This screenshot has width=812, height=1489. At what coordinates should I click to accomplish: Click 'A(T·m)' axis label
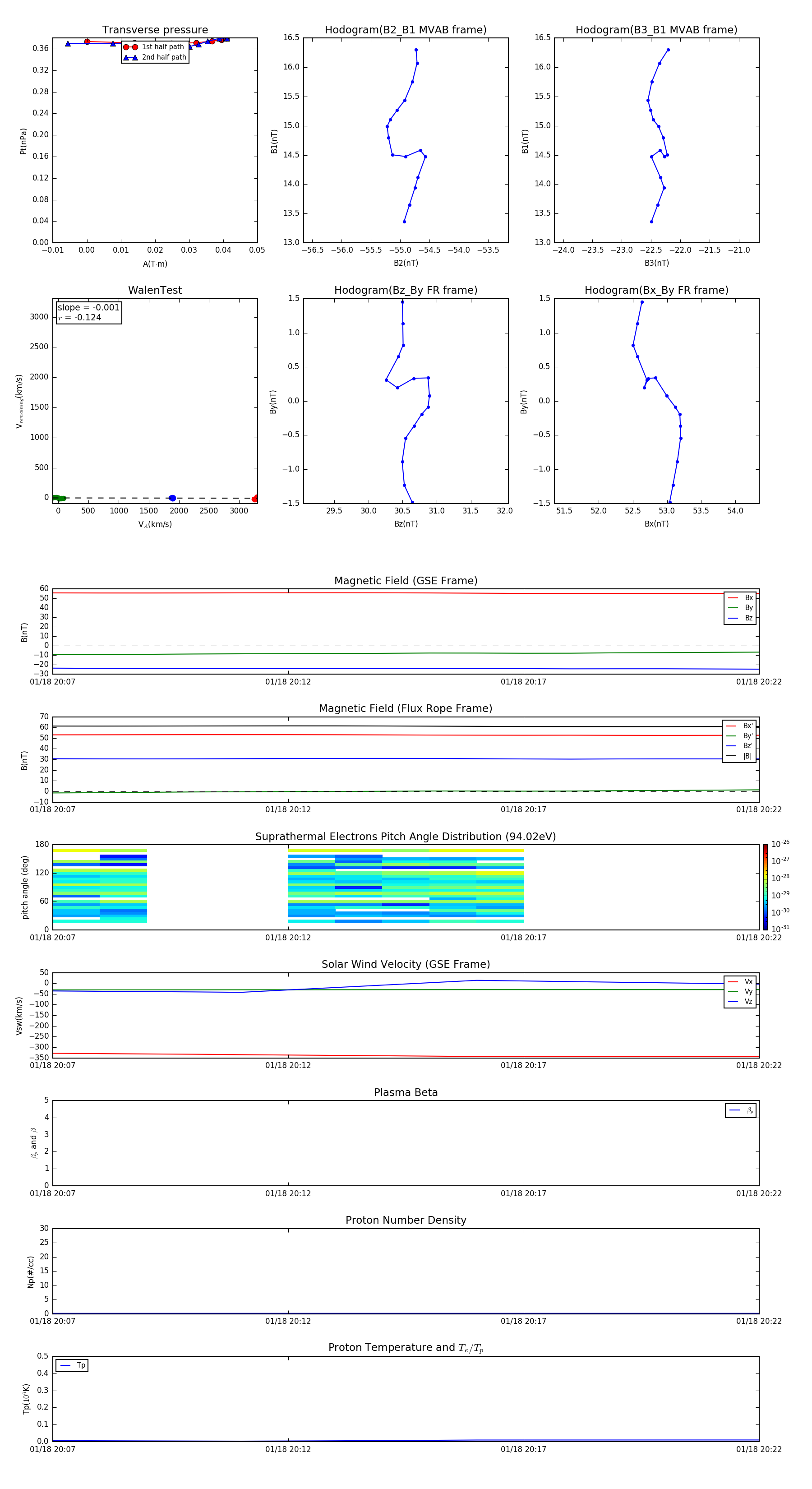click(155, 264)
